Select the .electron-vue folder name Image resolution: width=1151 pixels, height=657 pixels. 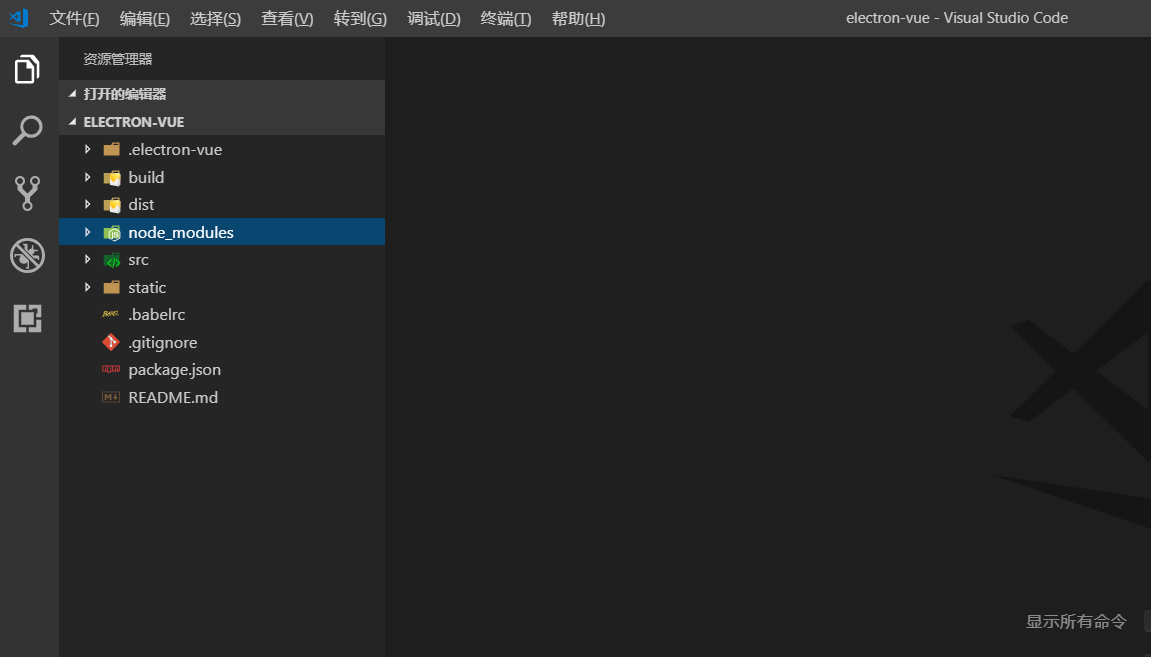tap(175, 150)
